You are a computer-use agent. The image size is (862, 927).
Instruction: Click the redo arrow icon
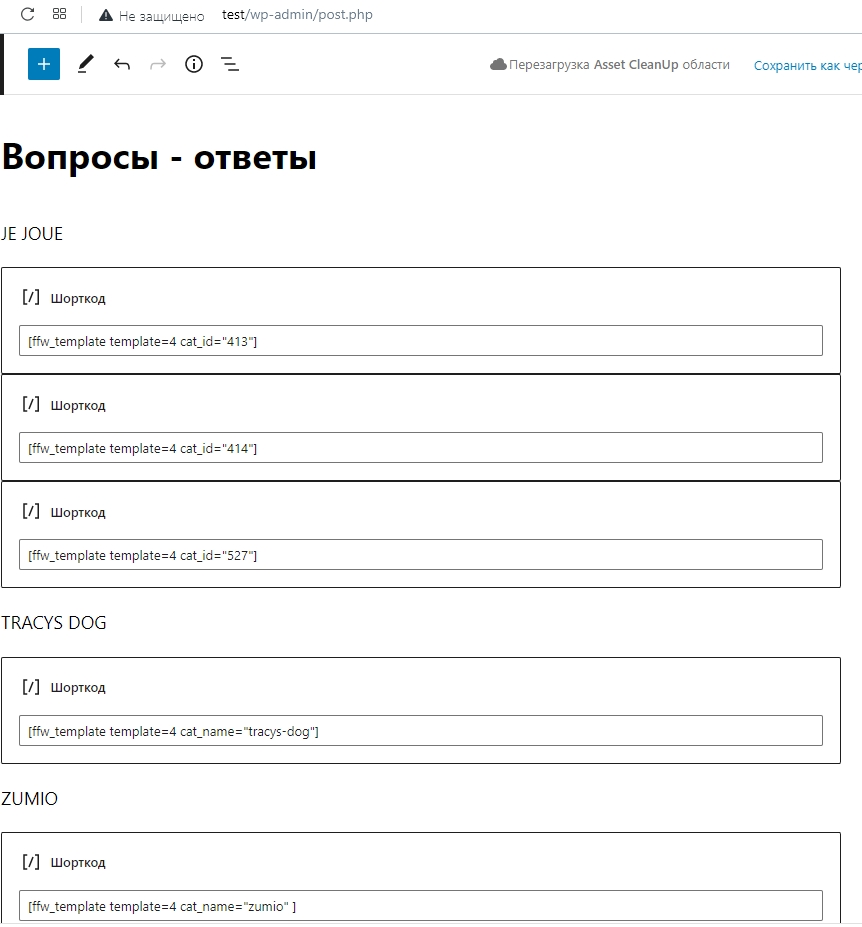click(158, 64)
